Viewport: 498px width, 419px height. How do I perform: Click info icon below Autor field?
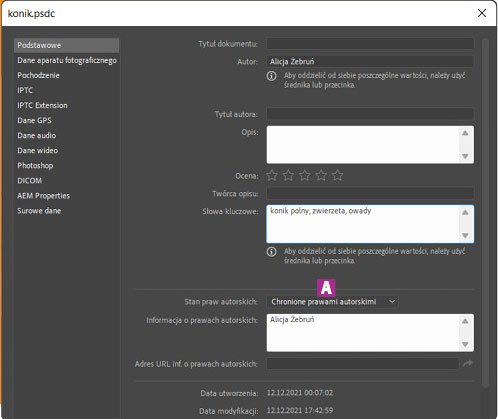pos(272,76)
